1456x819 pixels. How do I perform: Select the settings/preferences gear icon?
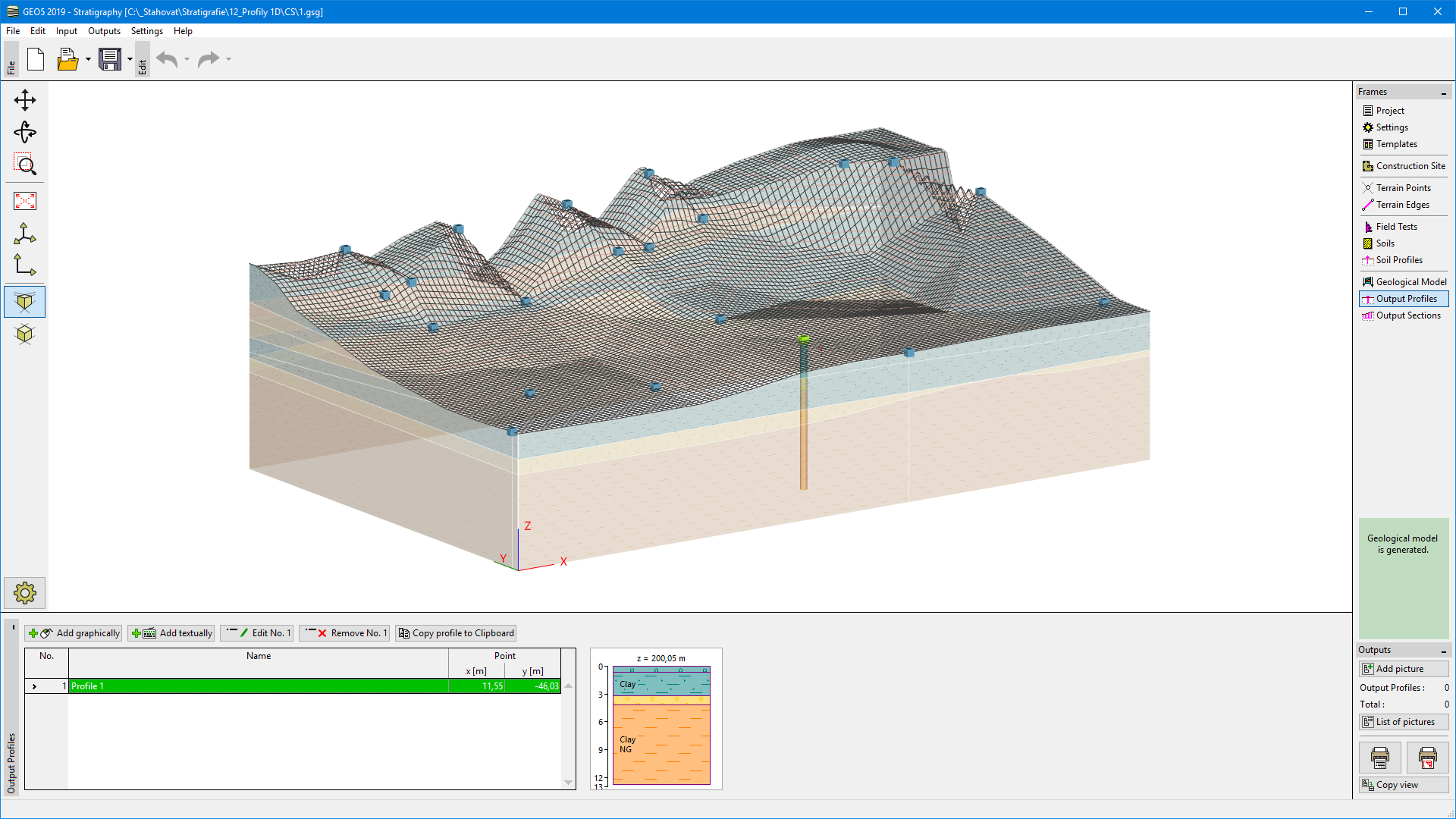pos(24,593)
